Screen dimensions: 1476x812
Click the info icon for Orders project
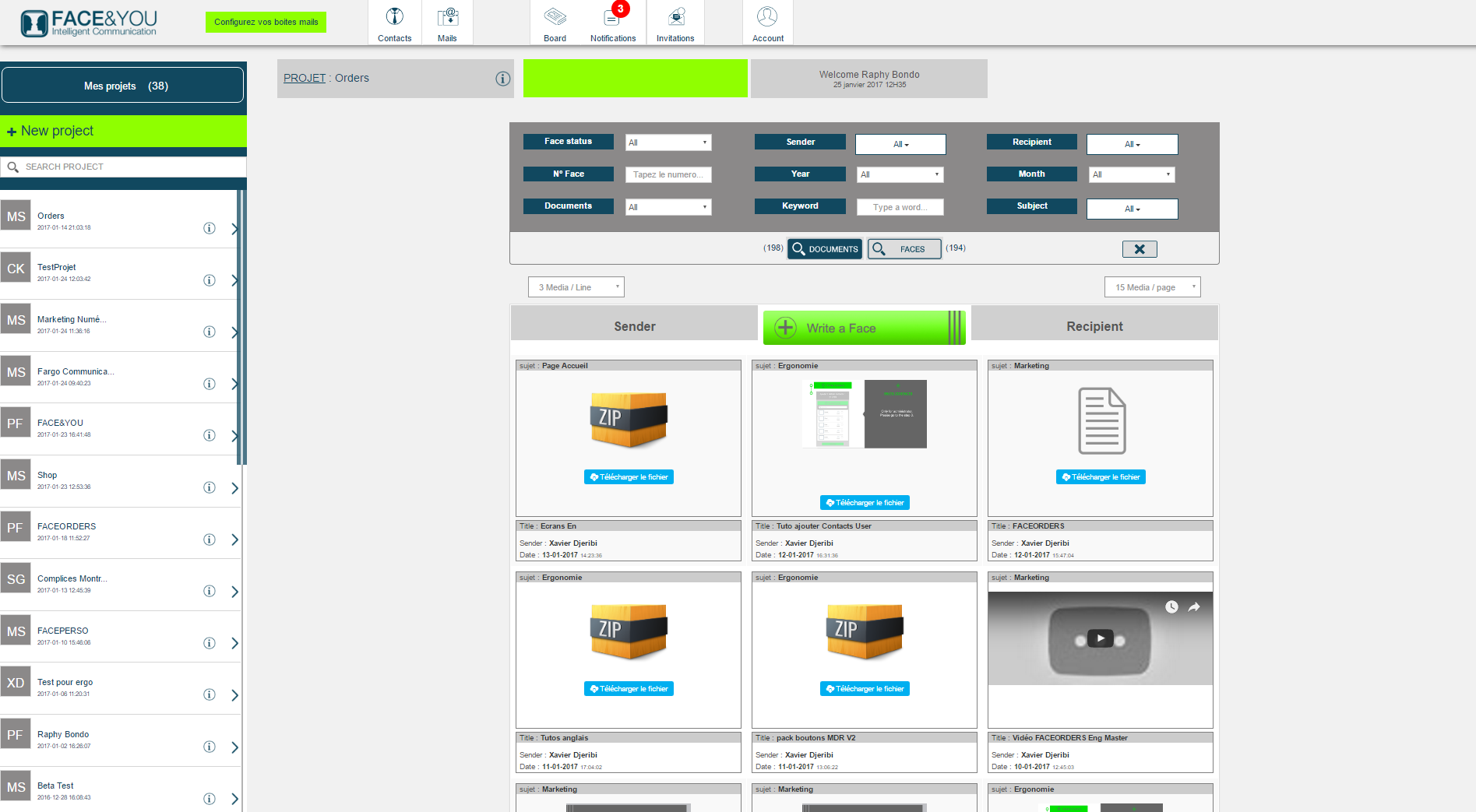210,228
